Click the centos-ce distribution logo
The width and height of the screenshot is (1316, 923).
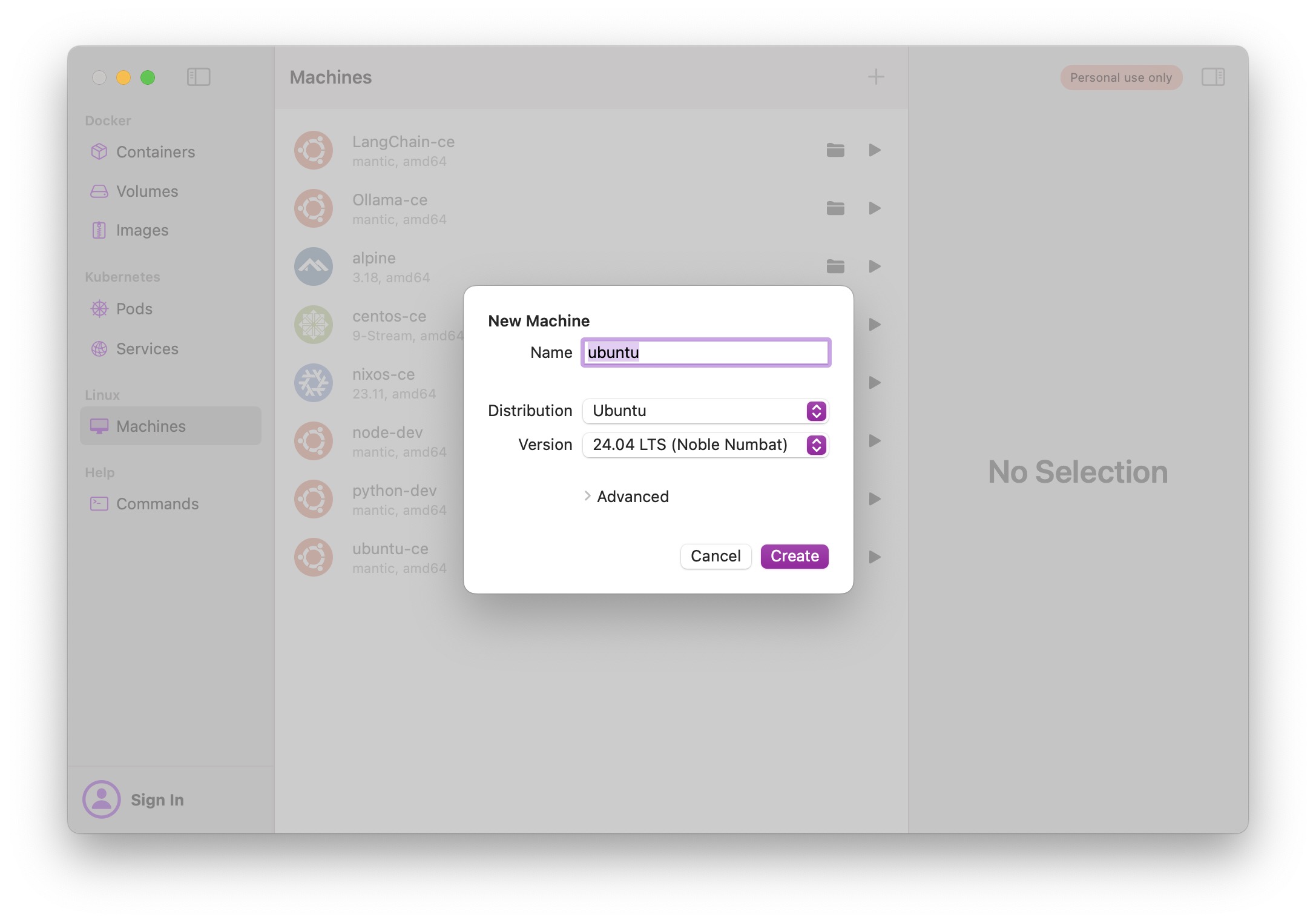[314, 325]
